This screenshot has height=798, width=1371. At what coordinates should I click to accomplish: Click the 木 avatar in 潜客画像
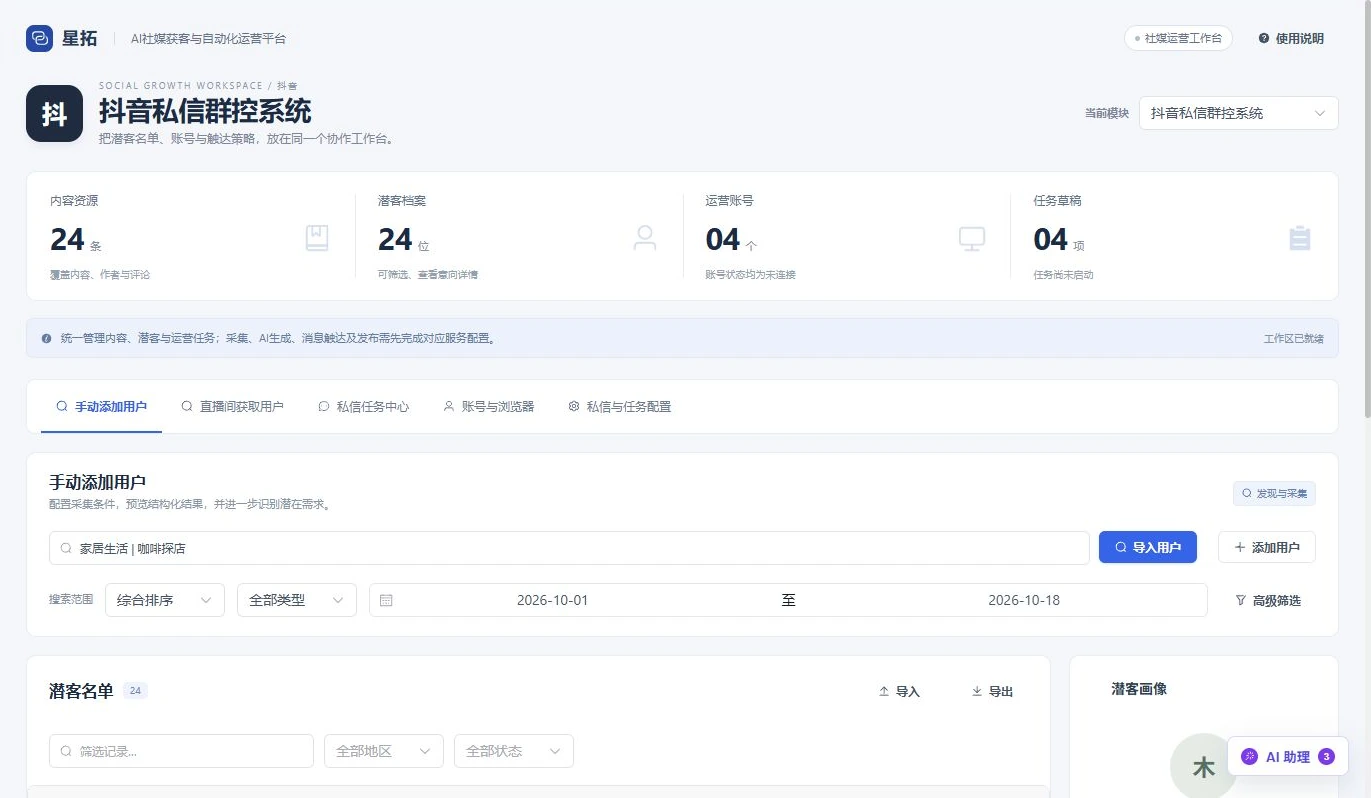1204,767
